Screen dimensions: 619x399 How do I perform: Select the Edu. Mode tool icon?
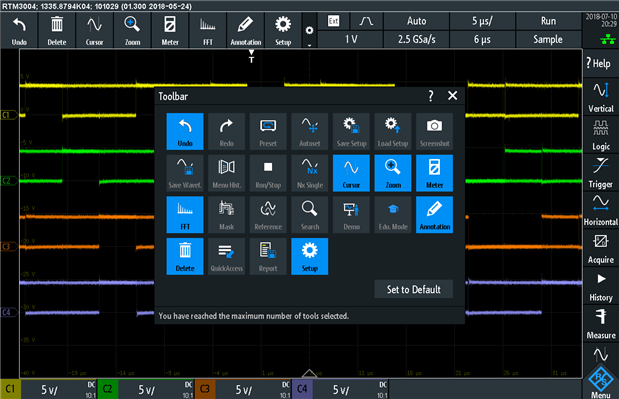pos(393,215)
